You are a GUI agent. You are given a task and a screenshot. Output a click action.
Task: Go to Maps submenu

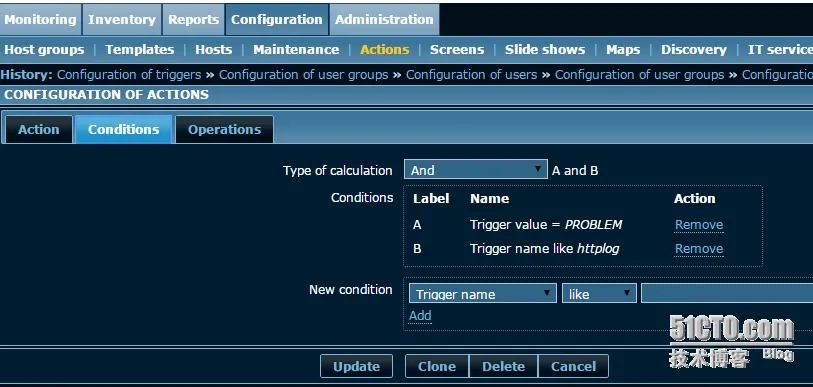pos(623,50)
